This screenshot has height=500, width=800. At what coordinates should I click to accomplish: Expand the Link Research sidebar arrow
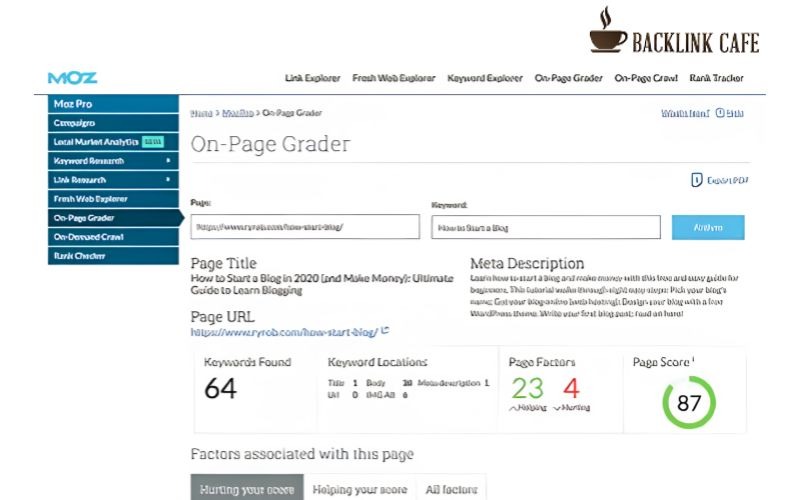point(168,180)
